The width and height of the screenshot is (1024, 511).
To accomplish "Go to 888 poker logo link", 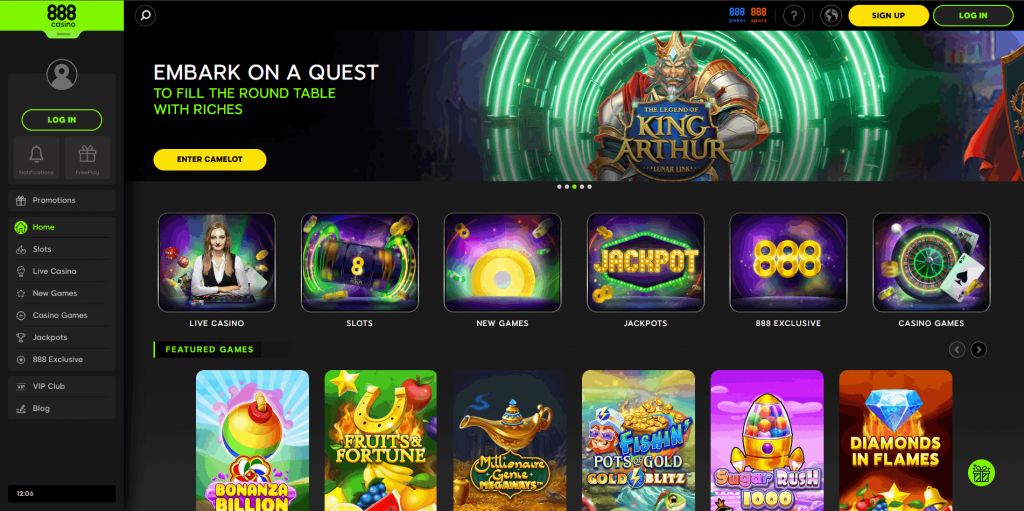I will click(x=737, y=15).
